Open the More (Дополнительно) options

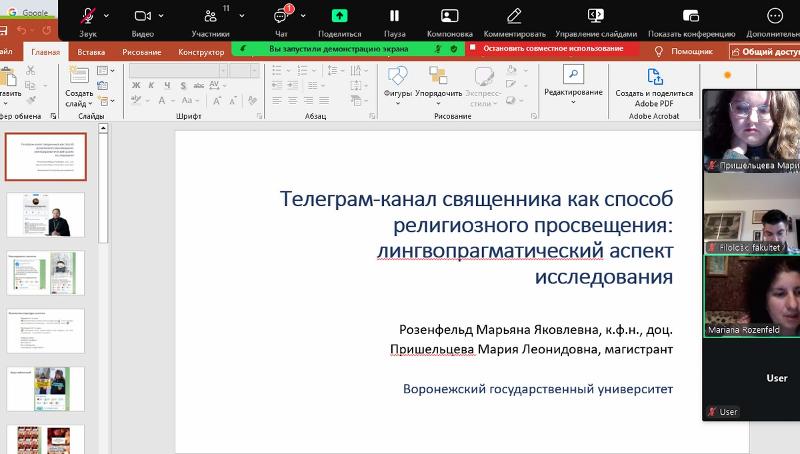pyautogui.click(x=775, y=16)
